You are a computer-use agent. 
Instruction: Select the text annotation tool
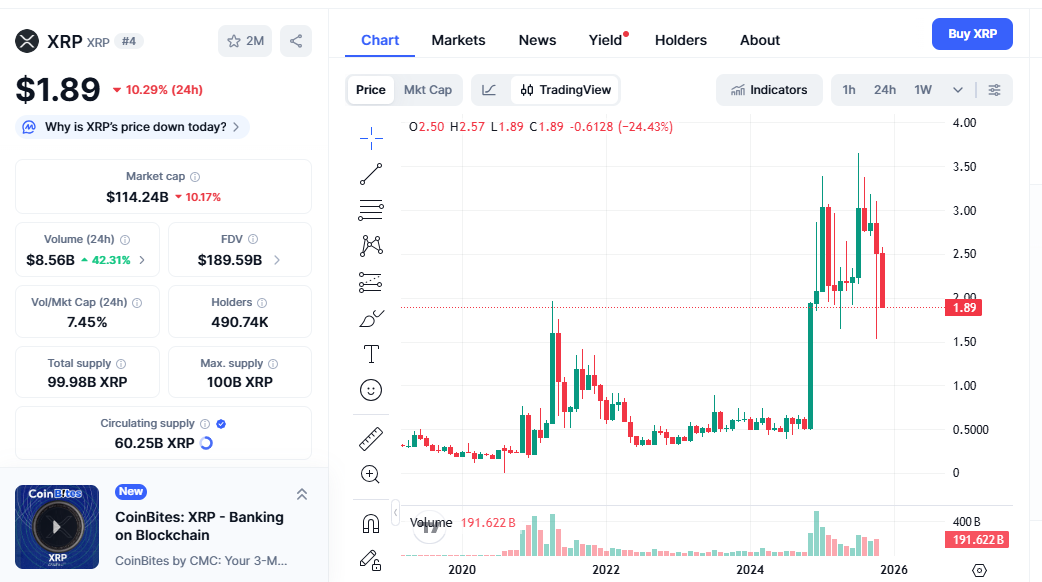click(371, 354)
